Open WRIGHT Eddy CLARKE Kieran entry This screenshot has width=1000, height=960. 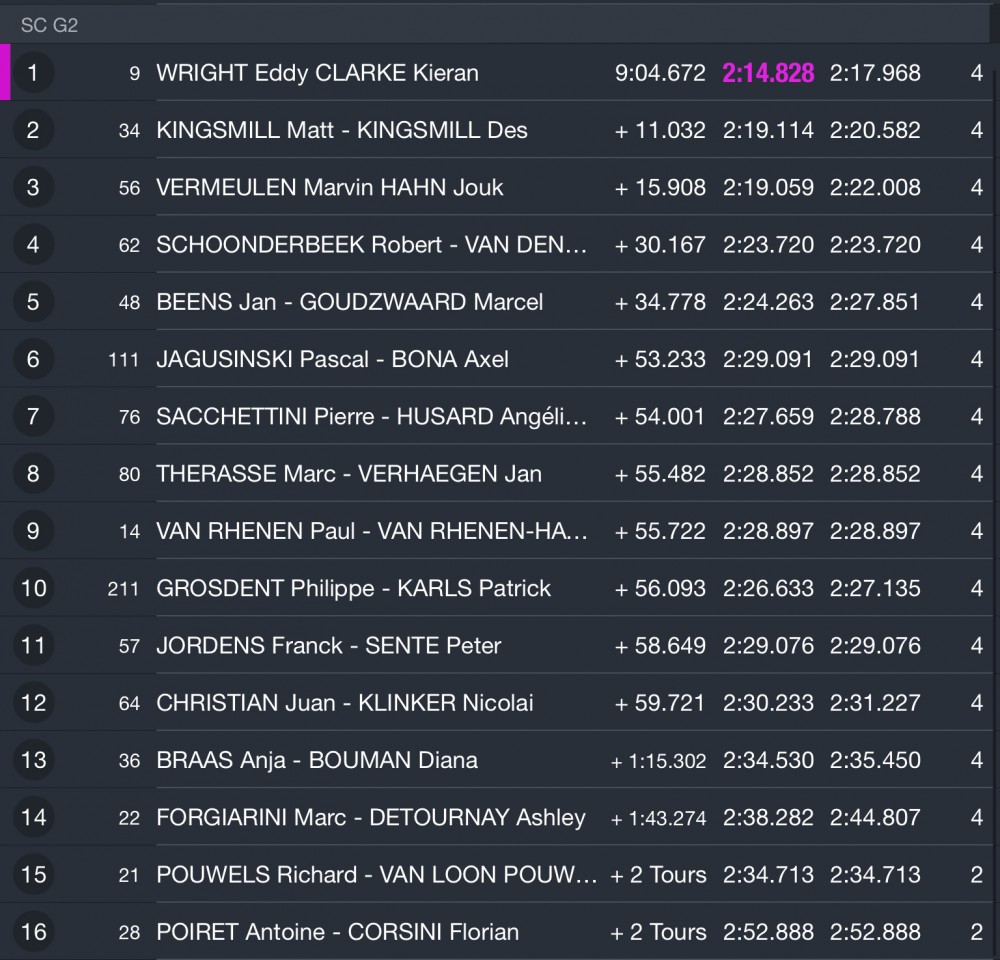click(317, 73)
